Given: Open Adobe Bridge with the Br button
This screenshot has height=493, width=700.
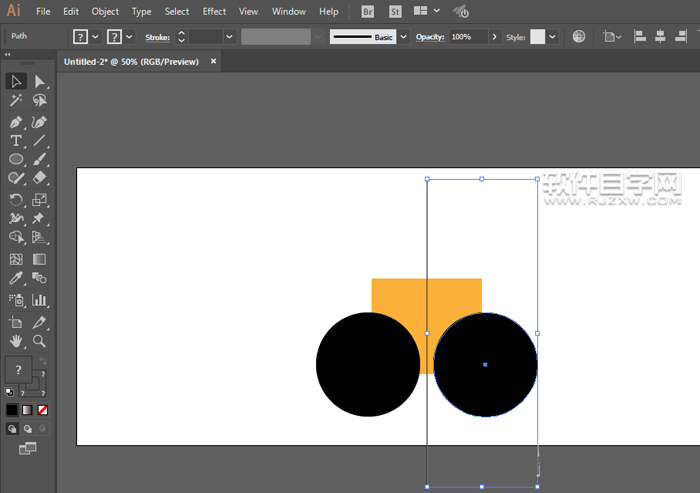Looking at the screenshot, I should (x=367, y=12).
